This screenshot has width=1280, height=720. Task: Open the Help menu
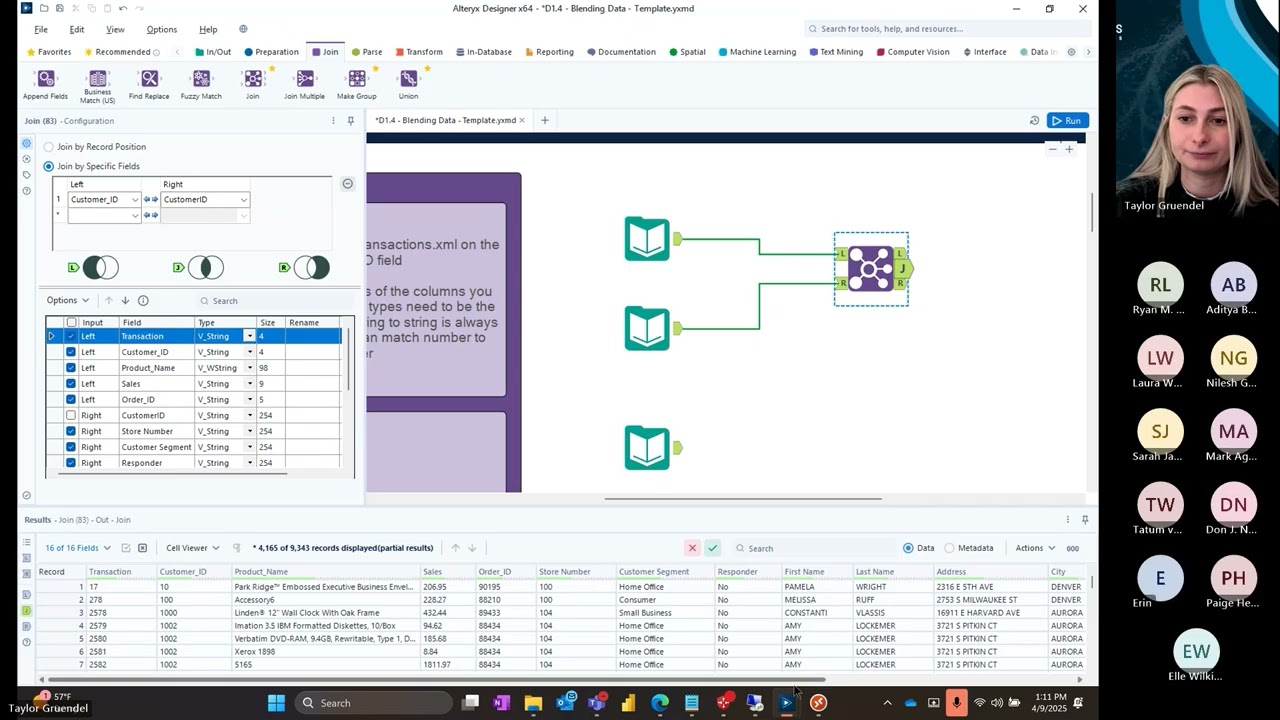point(207,29)
